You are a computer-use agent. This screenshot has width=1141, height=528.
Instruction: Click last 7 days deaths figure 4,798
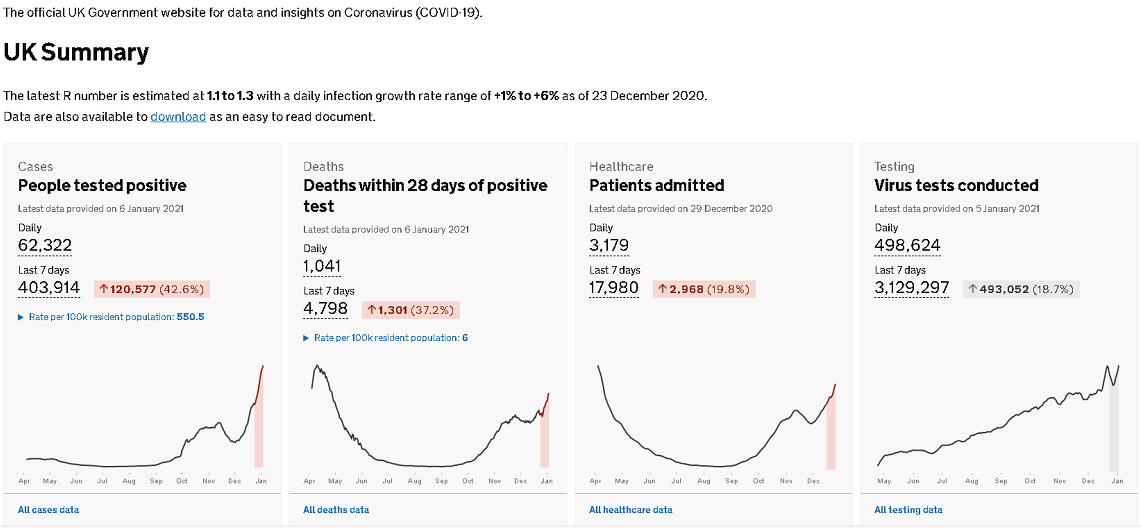coord(325,309)
